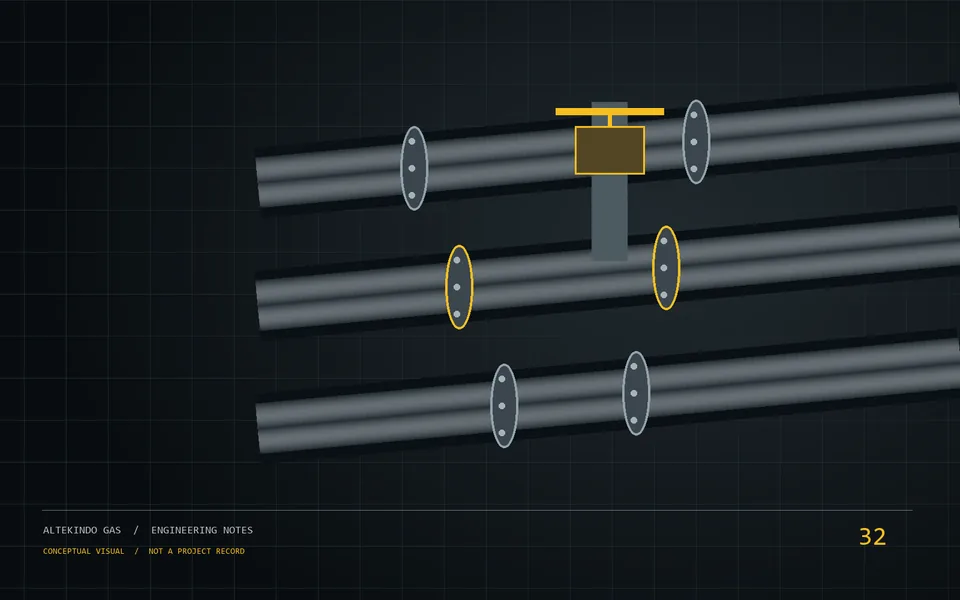Select the yellow valve body box
This screenshot has width=960, height=600.
click(610, 151)
